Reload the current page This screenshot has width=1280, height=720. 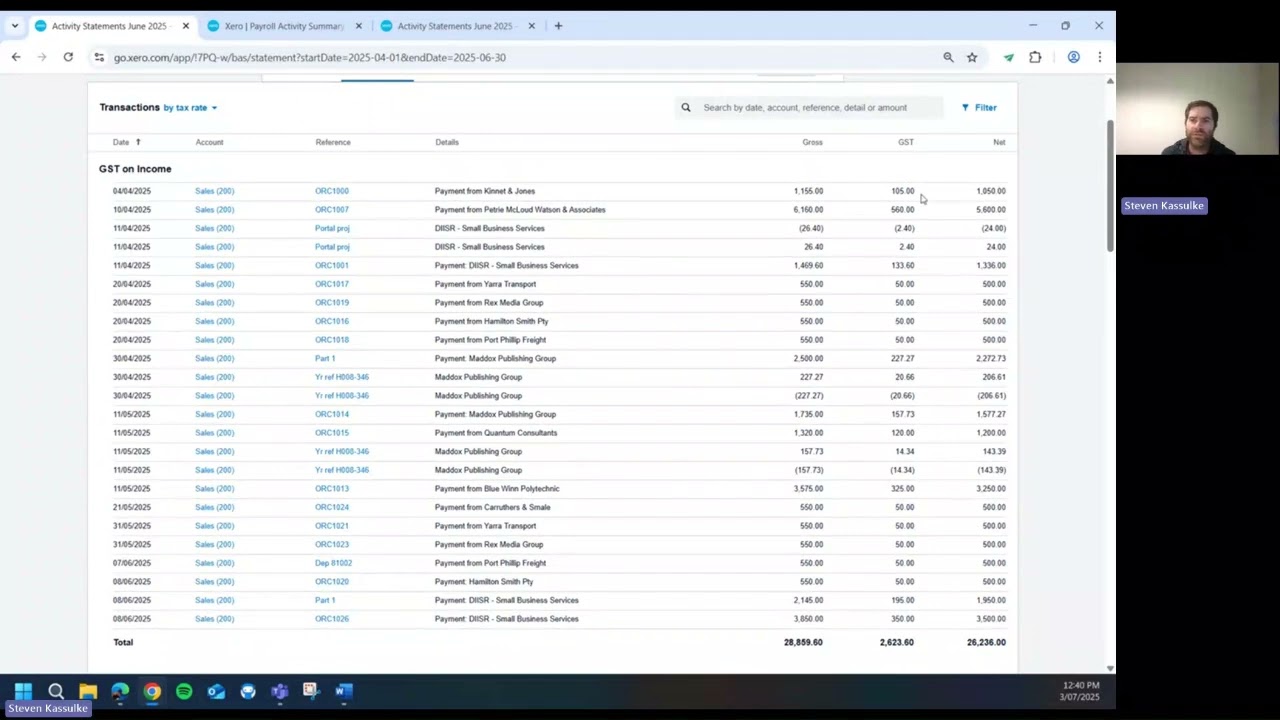[x=68, y=57]
